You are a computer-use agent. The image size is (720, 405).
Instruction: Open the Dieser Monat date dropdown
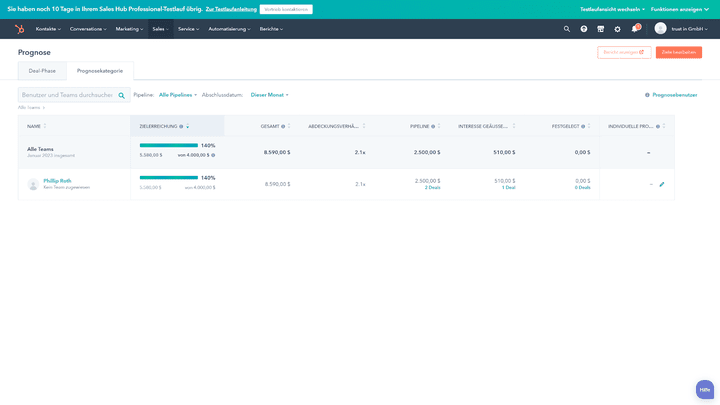pyautogui.click(x=269, y=95)
